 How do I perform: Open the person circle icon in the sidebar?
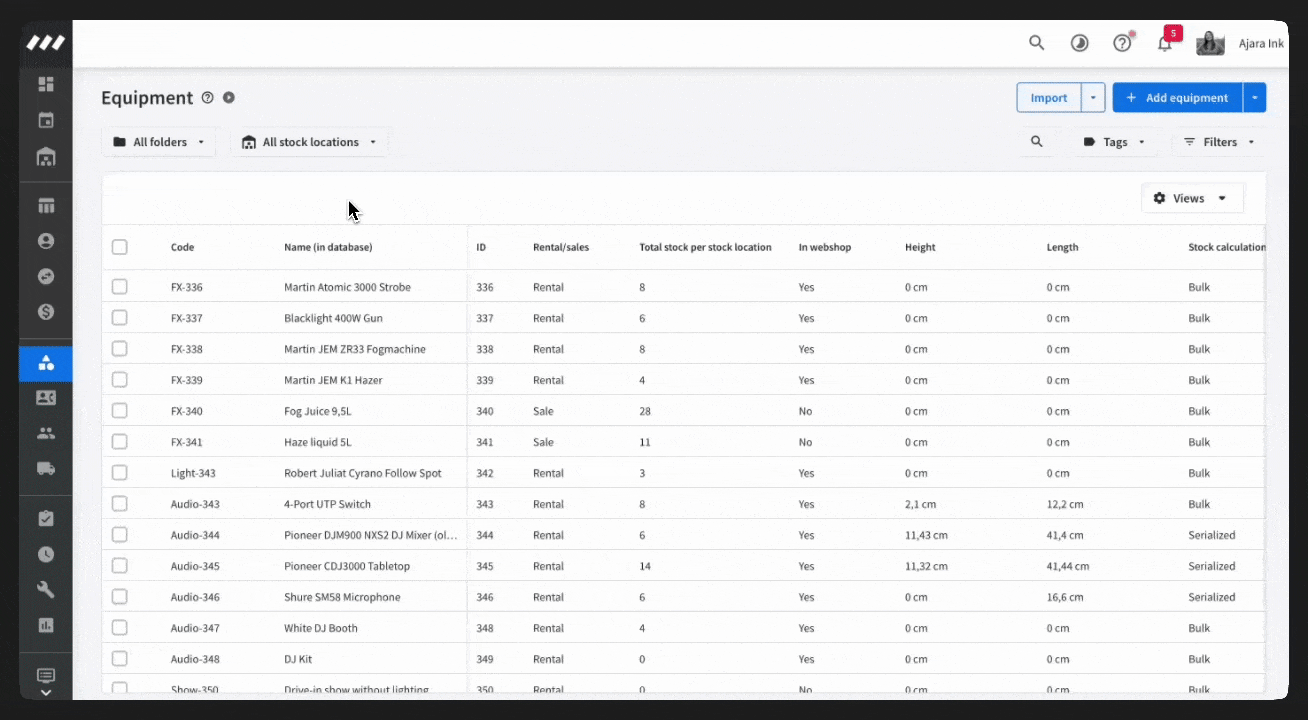(46, 241)
